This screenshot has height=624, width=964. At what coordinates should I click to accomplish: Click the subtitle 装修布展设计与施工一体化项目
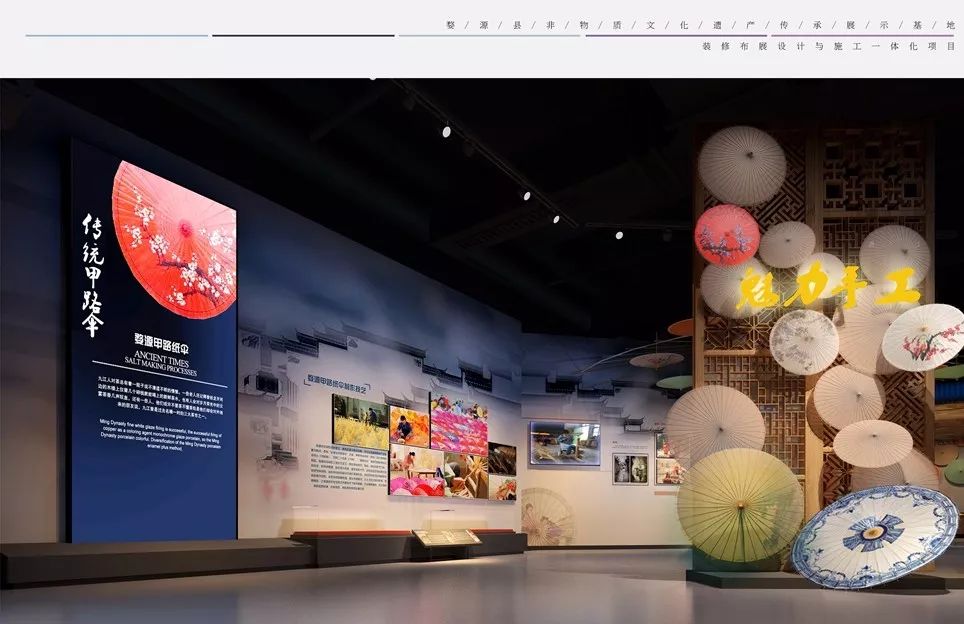829,46
